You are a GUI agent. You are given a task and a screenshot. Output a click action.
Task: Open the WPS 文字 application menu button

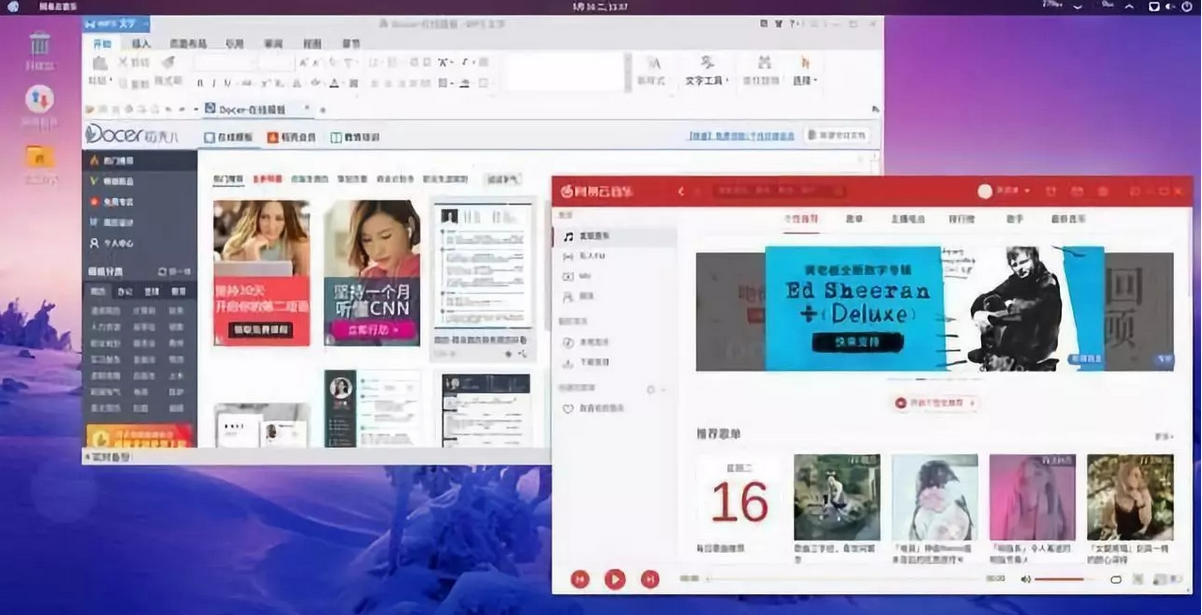pyautogui.click(x=116, y=23)
